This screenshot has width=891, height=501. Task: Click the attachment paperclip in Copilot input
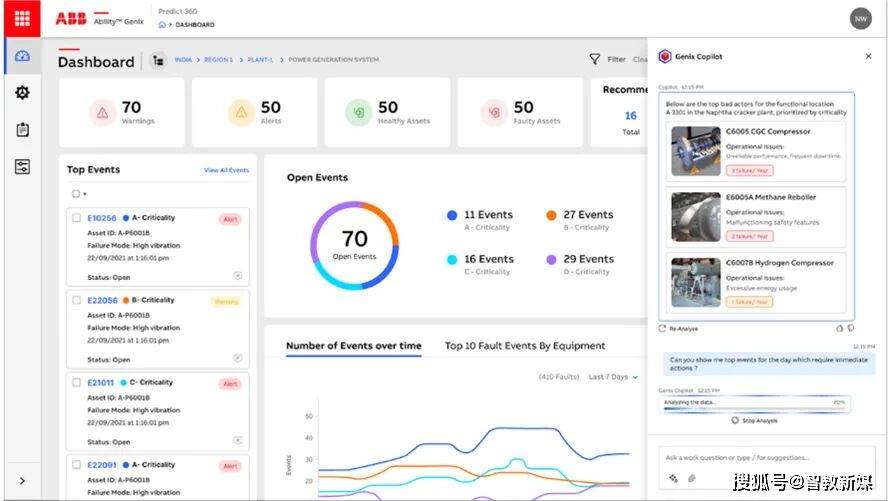coord(691,478)
